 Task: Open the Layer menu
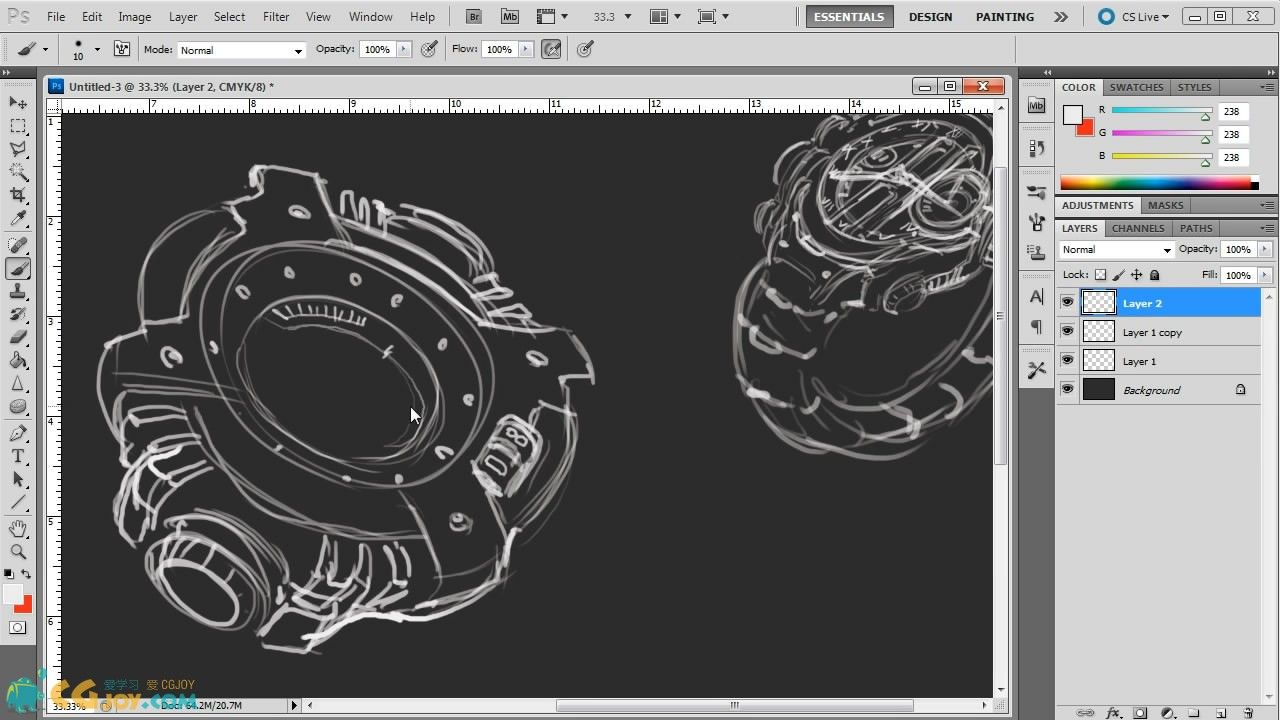click(183, 17)
